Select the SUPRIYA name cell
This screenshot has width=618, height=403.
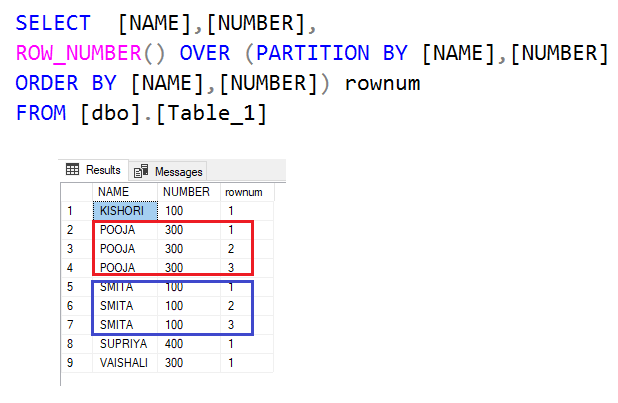click(x=125, y=344)
